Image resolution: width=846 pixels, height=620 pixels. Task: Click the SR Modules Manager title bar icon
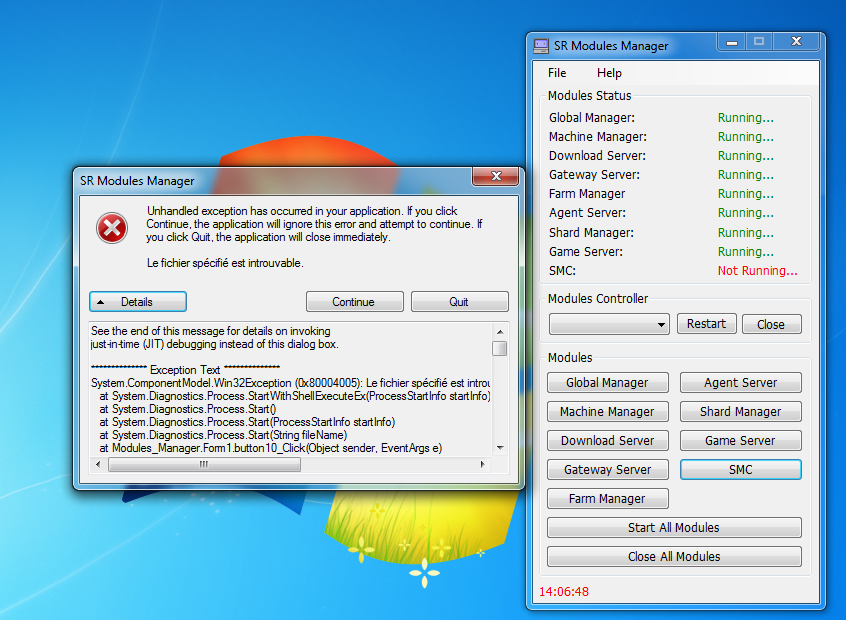[541, 46]
